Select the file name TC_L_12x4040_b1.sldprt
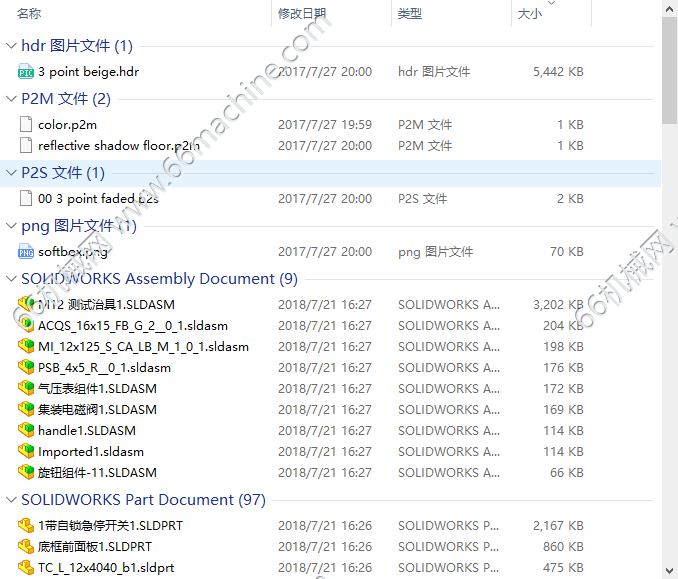The width and height of the screenshot is (678, 579). click(x=106, y=568)
